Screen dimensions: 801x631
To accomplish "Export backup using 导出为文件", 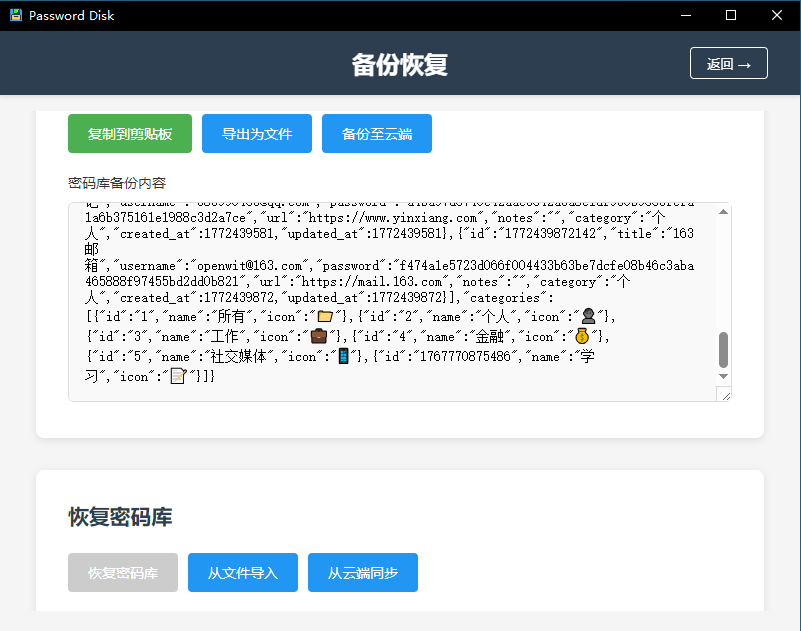I will click(257, 134).
